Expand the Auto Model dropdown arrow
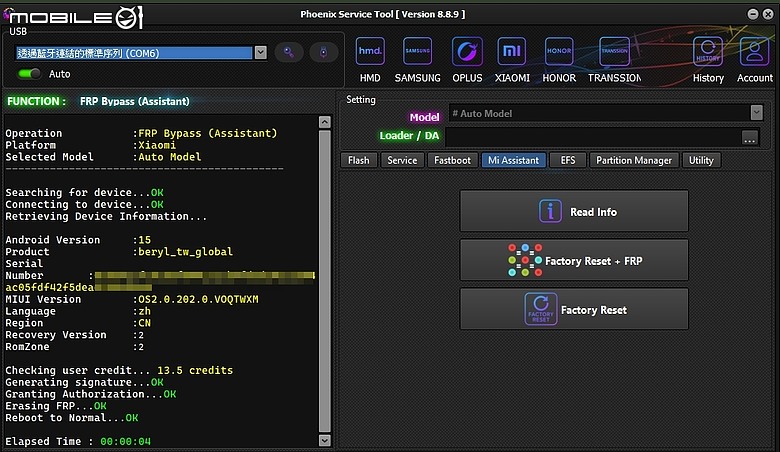The height and width of the screenshot is (452, 780). pyautogui.click(x=756, y=113)
